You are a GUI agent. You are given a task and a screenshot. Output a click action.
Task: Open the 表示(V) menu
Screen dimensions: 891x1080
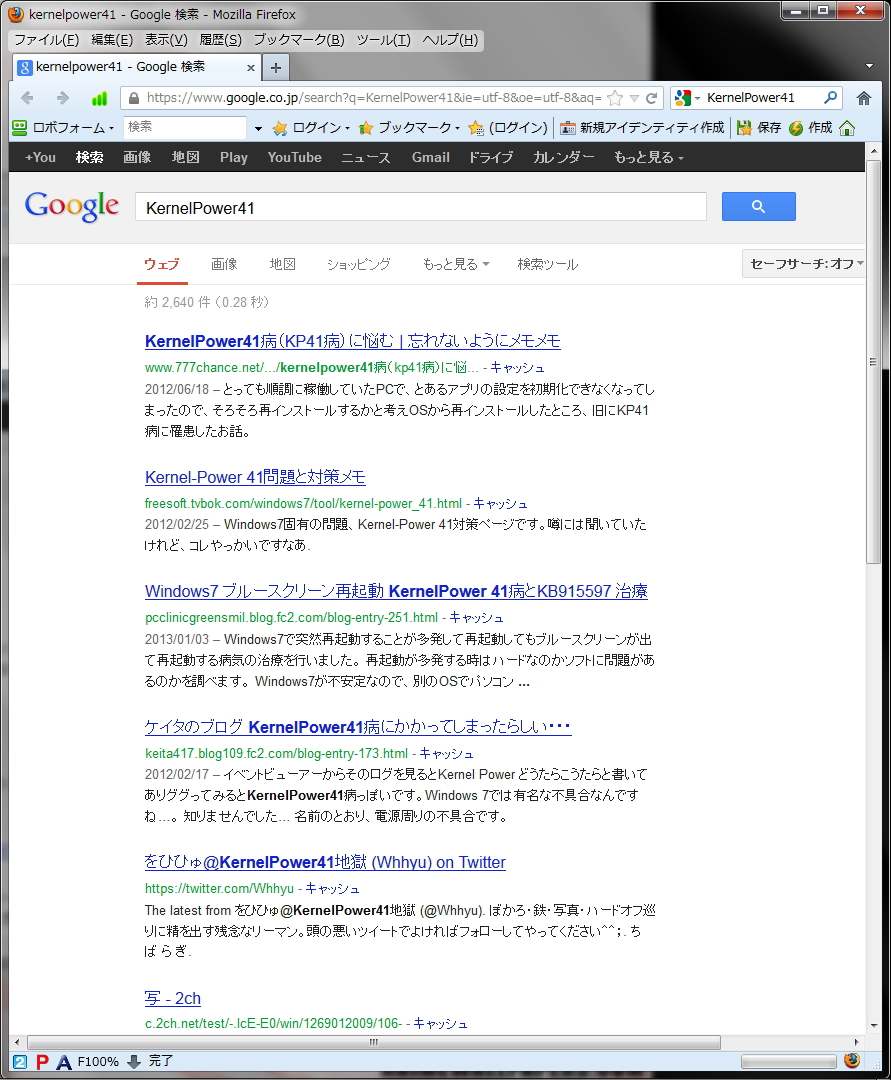[166, 40]
